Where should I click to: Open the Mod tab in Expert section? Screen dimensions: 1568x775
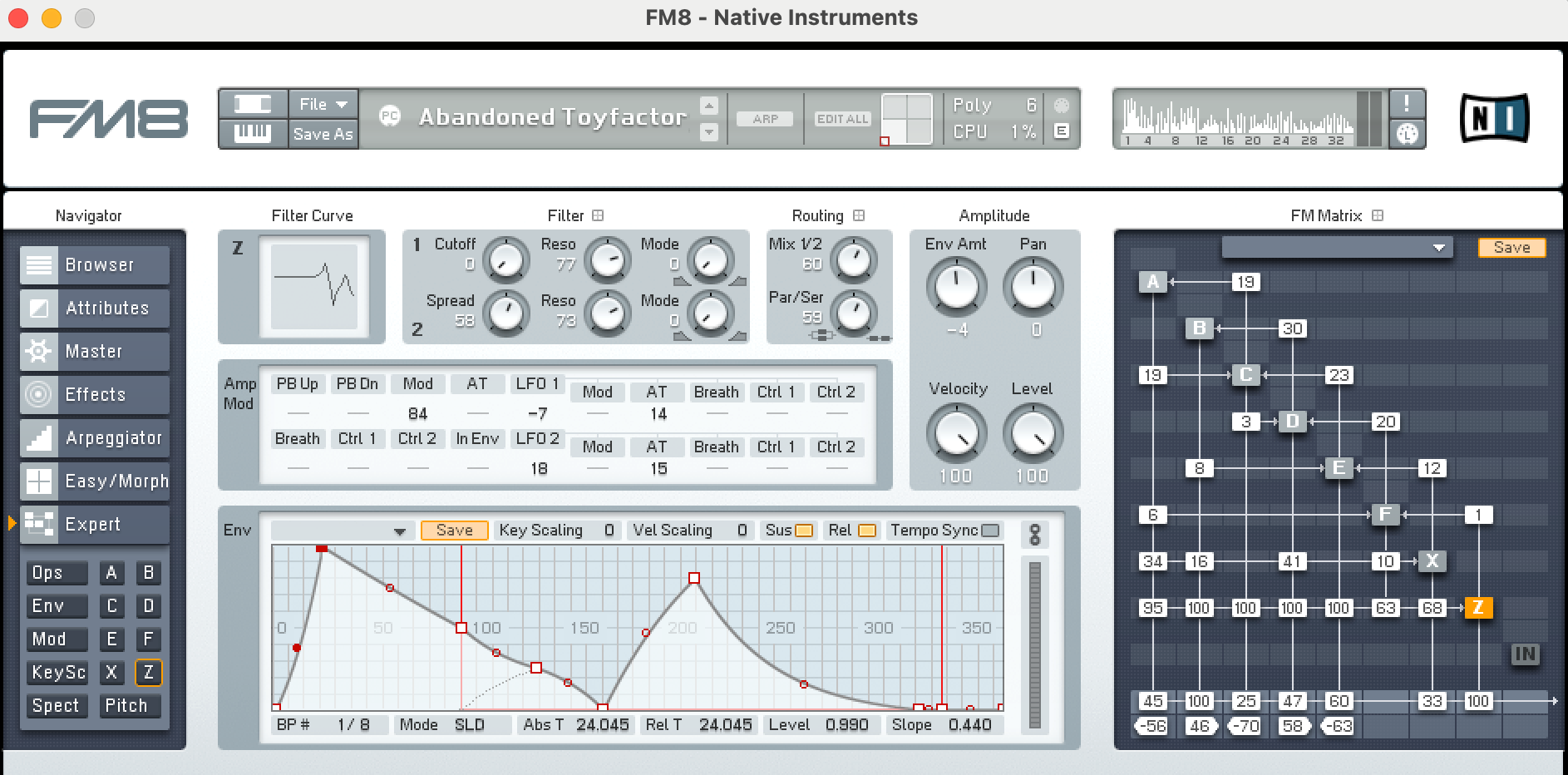[57, 639]
